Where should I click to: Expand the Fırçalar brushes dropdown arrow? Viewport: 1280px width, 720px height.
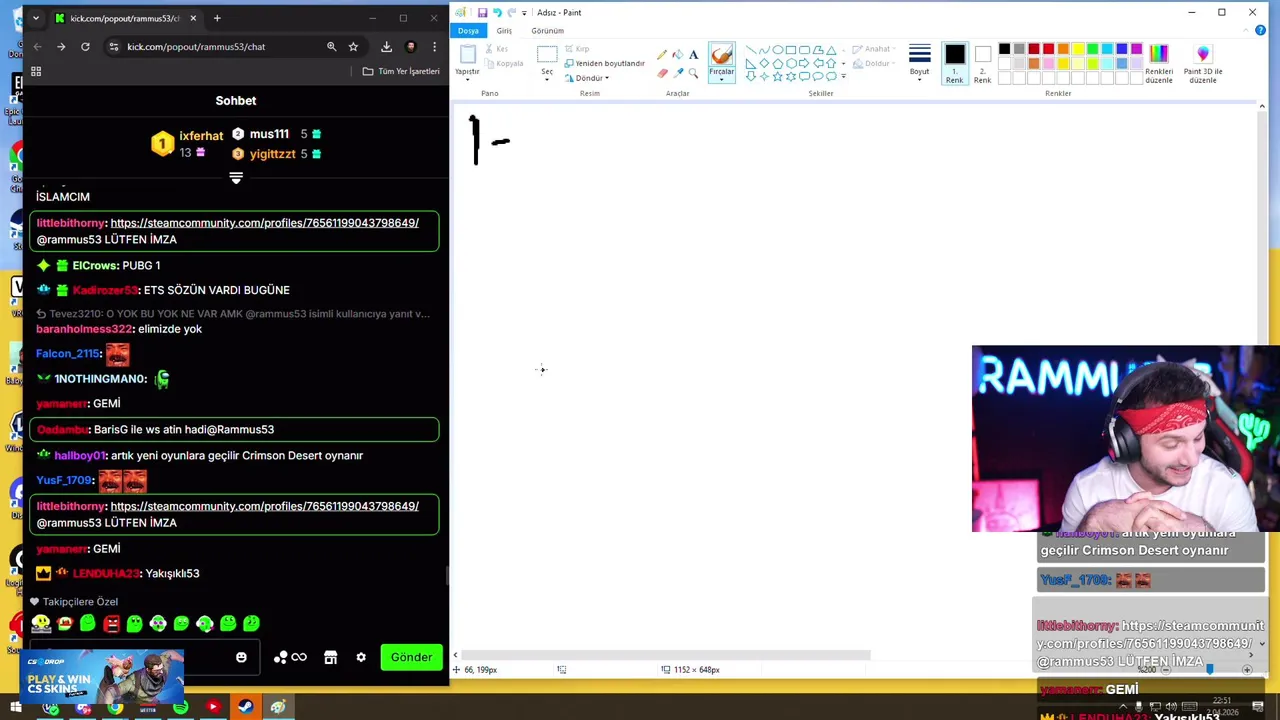[x=721, y=79]
